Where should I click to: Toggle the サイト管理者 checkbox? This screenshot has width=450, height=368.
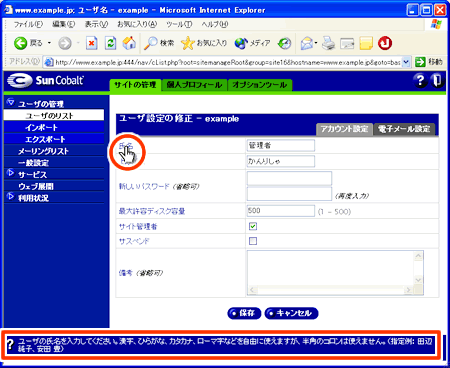253,226
